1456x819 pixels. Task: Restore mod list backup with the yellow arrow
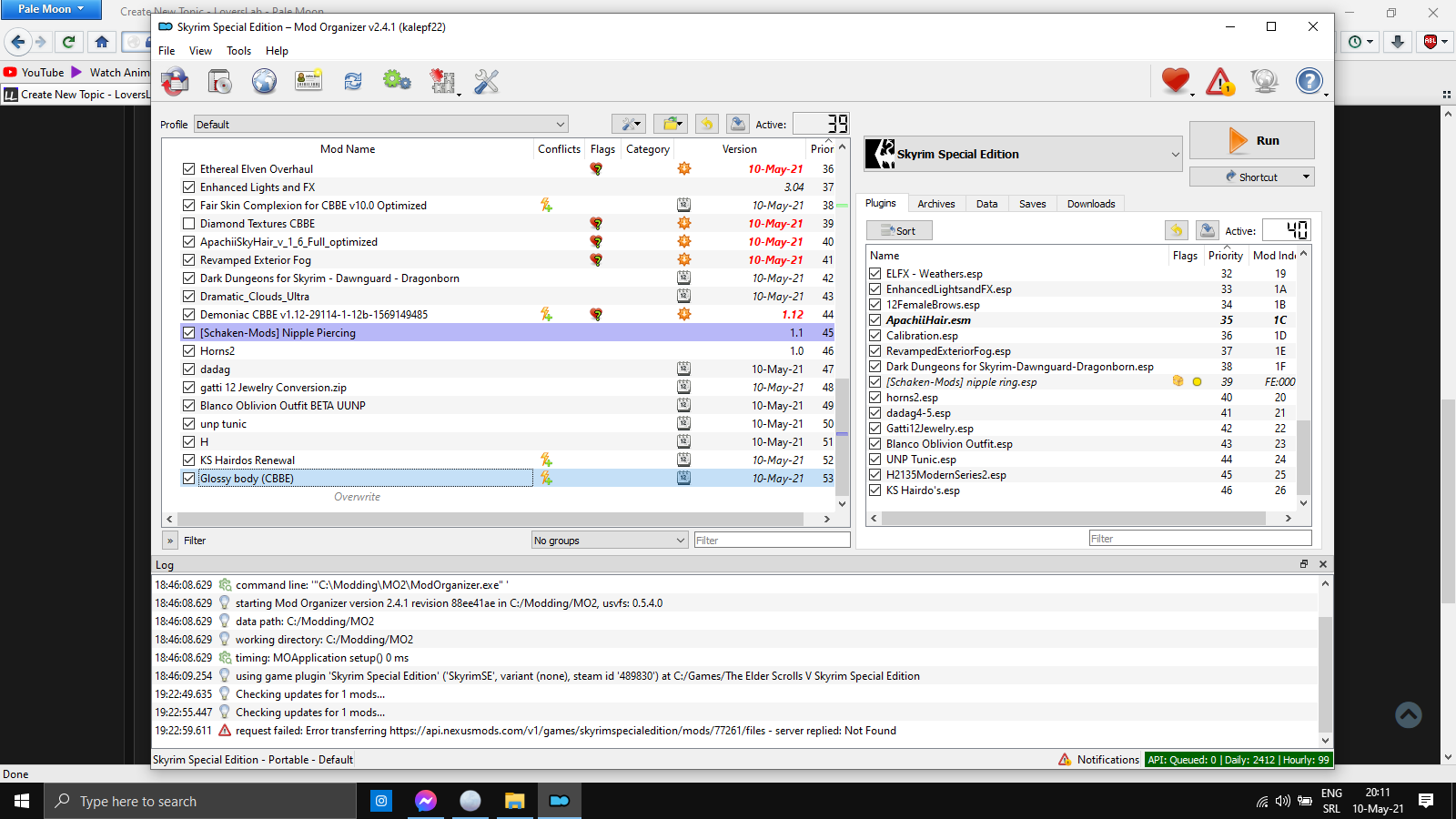coord(707,124)
